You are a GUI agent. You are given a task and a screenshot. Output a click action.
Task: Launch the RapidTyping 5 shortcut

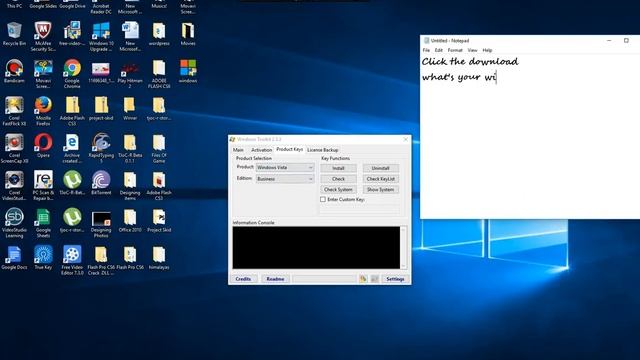(x=101, y=149)
